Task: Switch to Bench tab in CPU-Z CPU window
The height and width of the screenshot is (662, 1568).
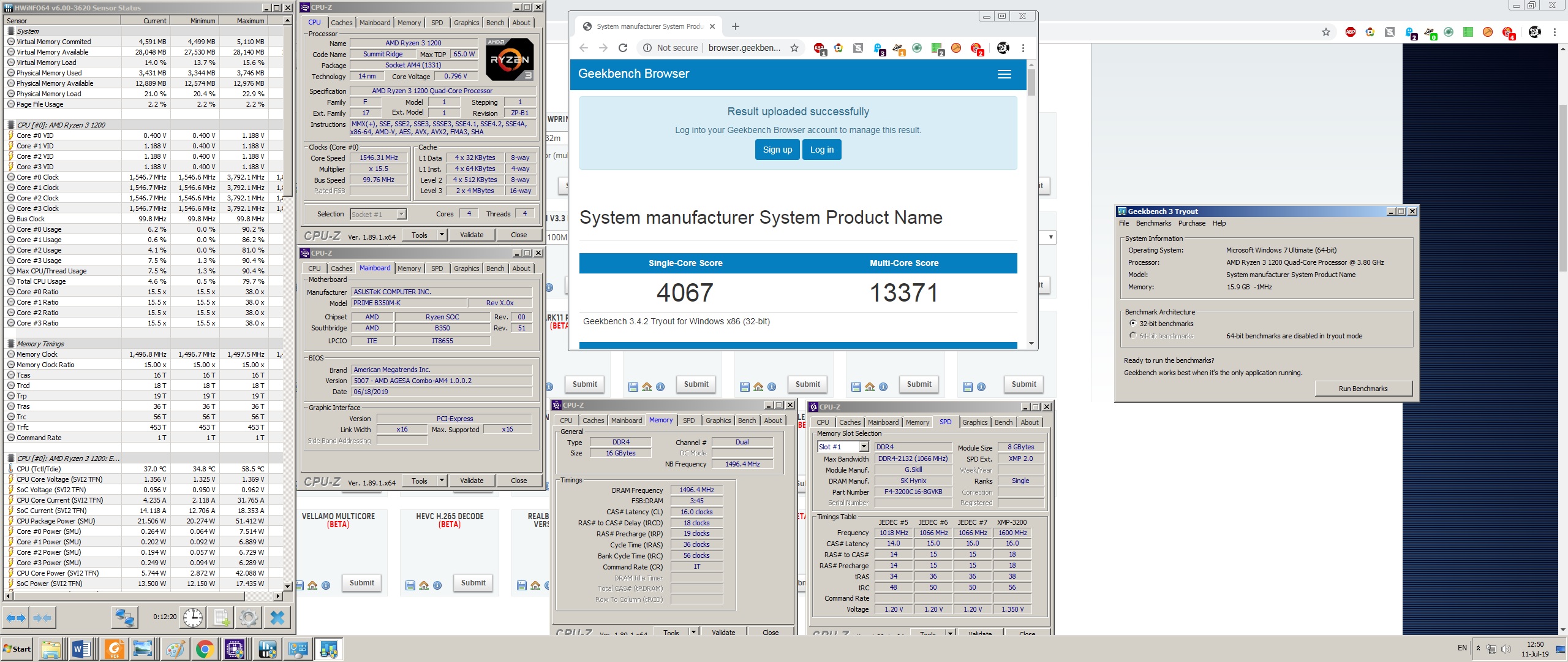Action: click(495, 23)
